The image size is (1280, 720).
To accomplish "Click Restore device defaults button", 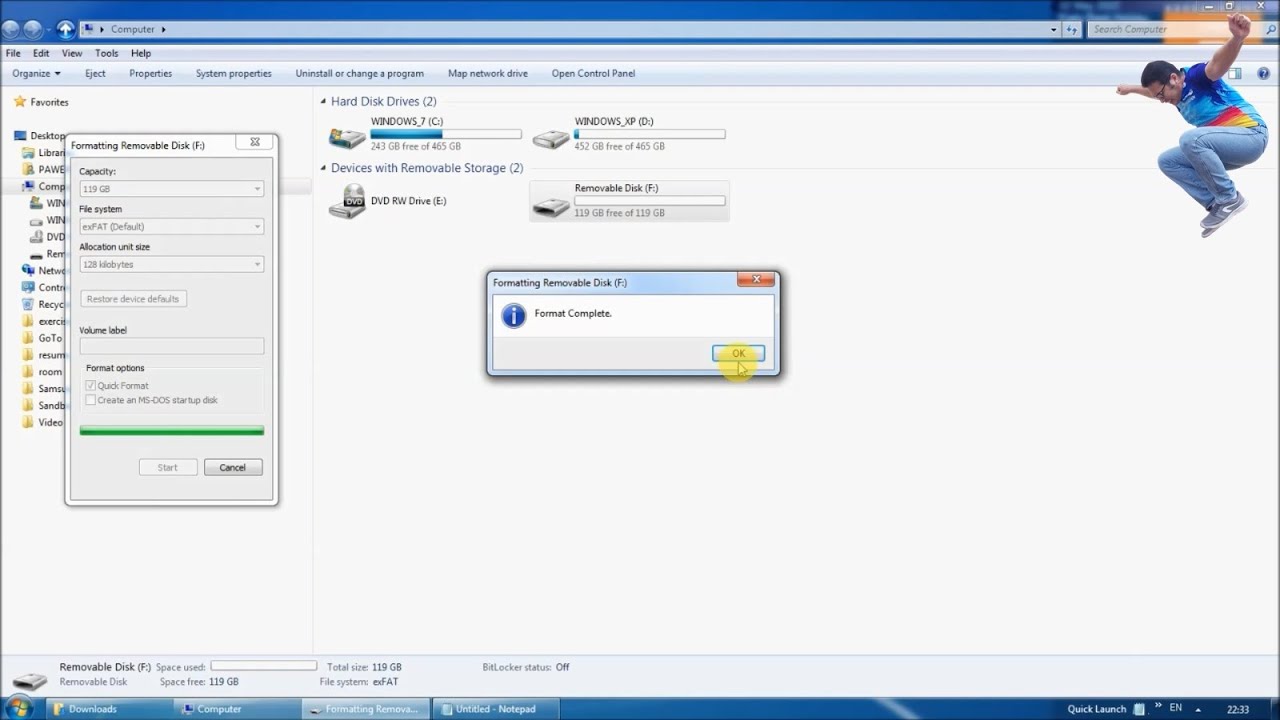I will (x=133, y=299).
